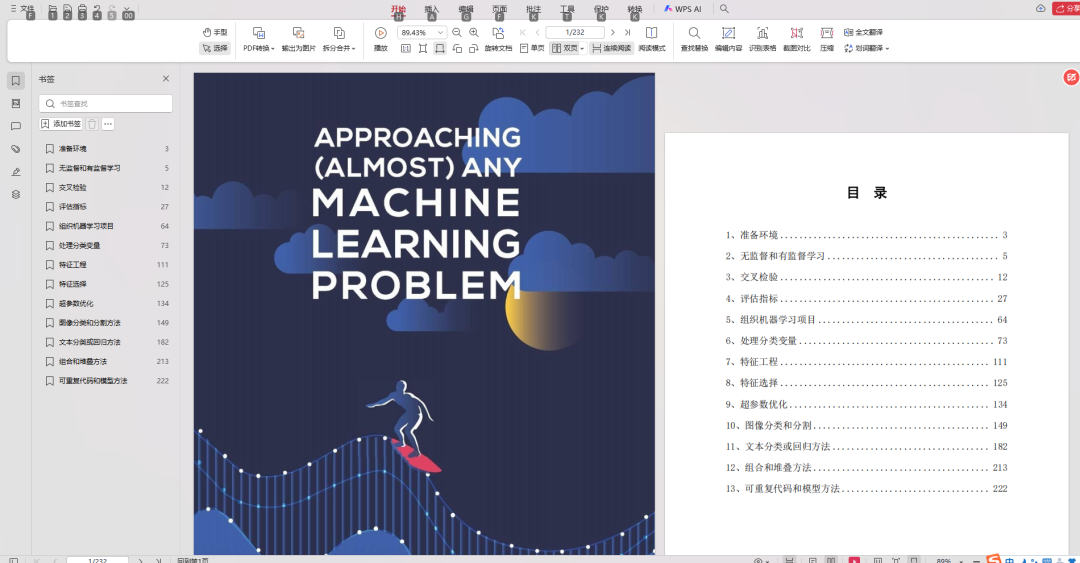This screenshot has height=563, width=1080.
Task: Click Full Text Translation (全文翻译)
Action: tap(864, 32)
